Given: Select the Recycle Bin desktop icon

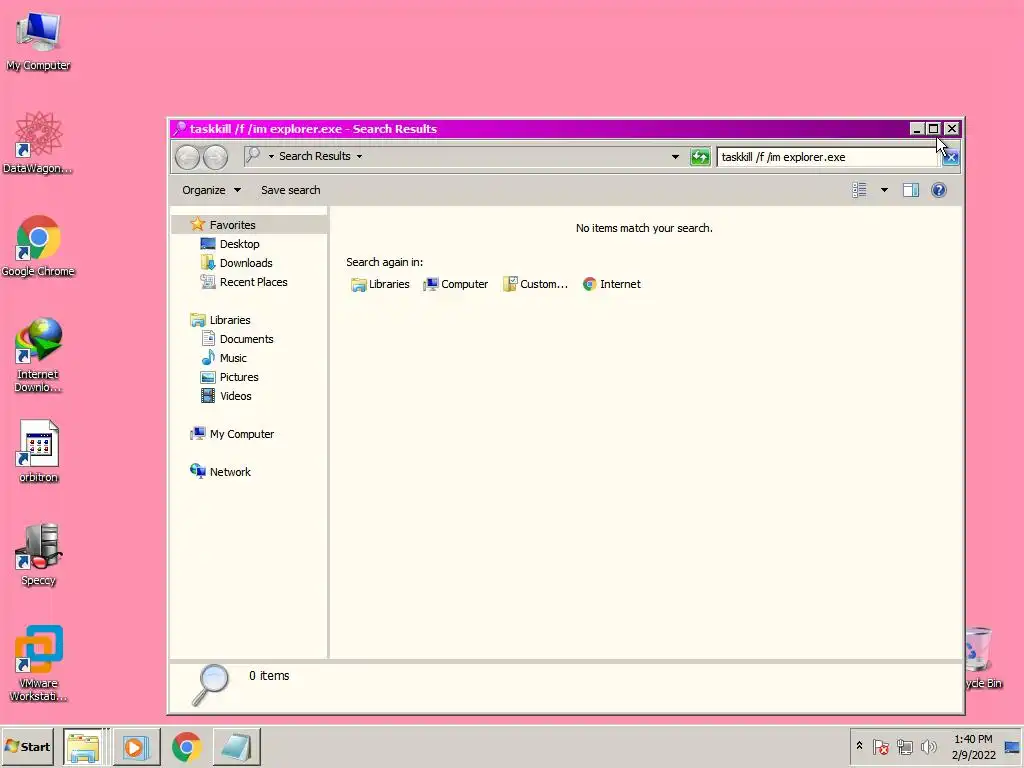Looking at the screenshot, I should 982,658.
